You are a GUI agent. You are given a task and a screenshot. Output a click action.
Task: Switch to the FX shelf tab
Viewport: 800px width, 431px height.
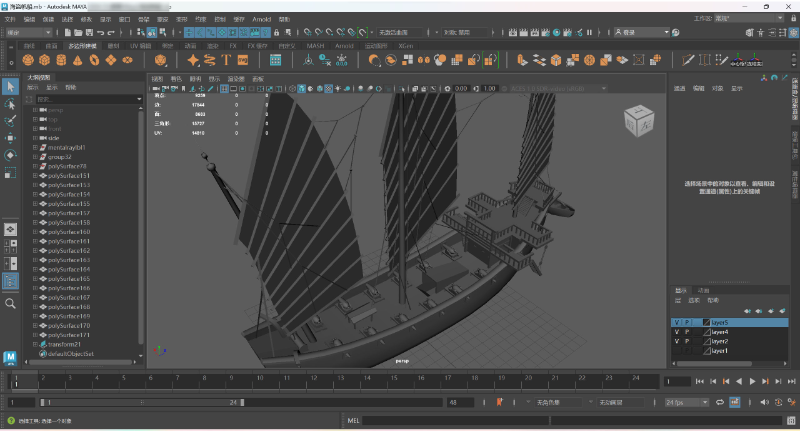[x=233, y=46]
